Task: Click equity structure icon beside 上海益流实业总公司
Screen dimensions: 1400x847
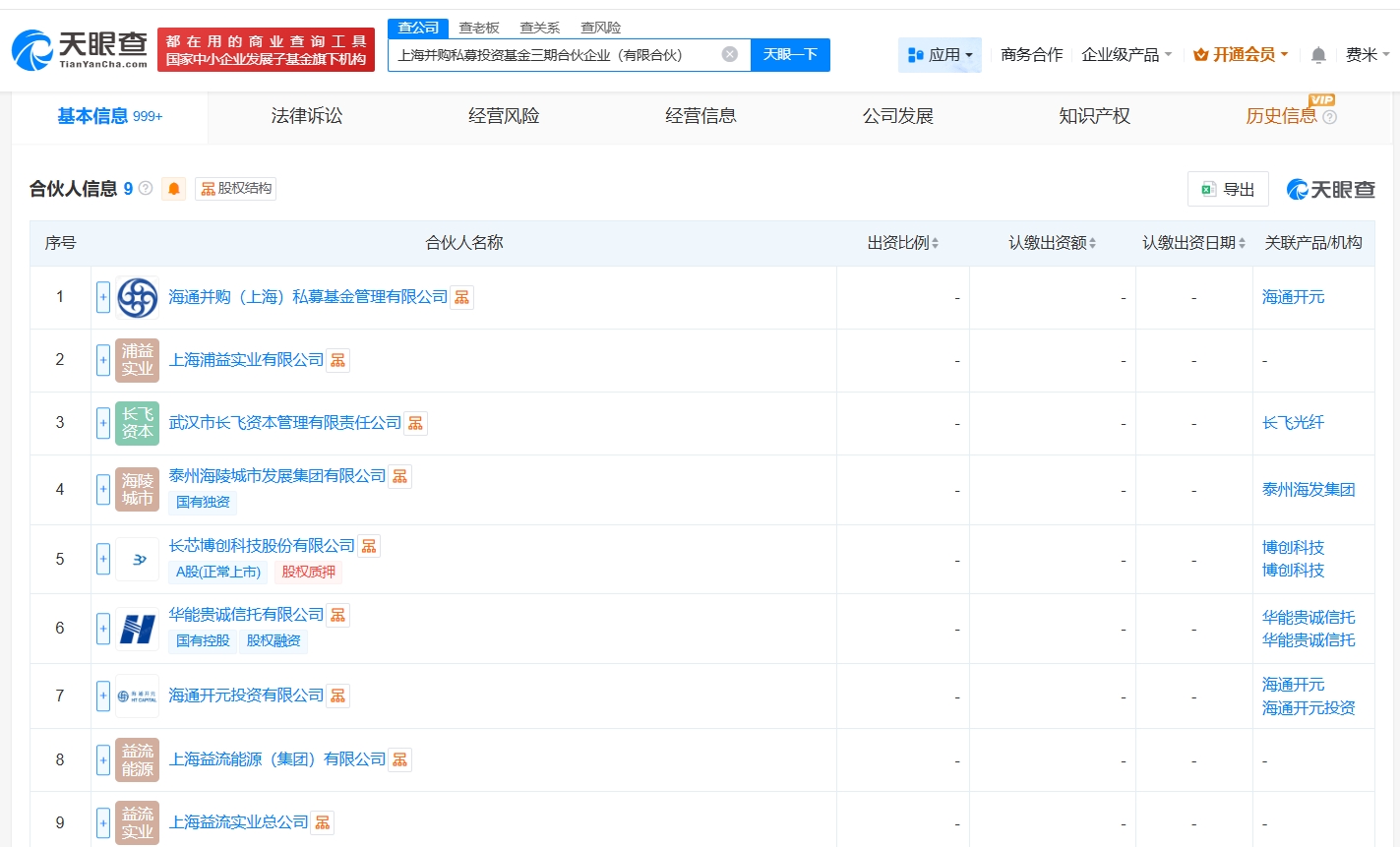Action: tap(322, 822)
